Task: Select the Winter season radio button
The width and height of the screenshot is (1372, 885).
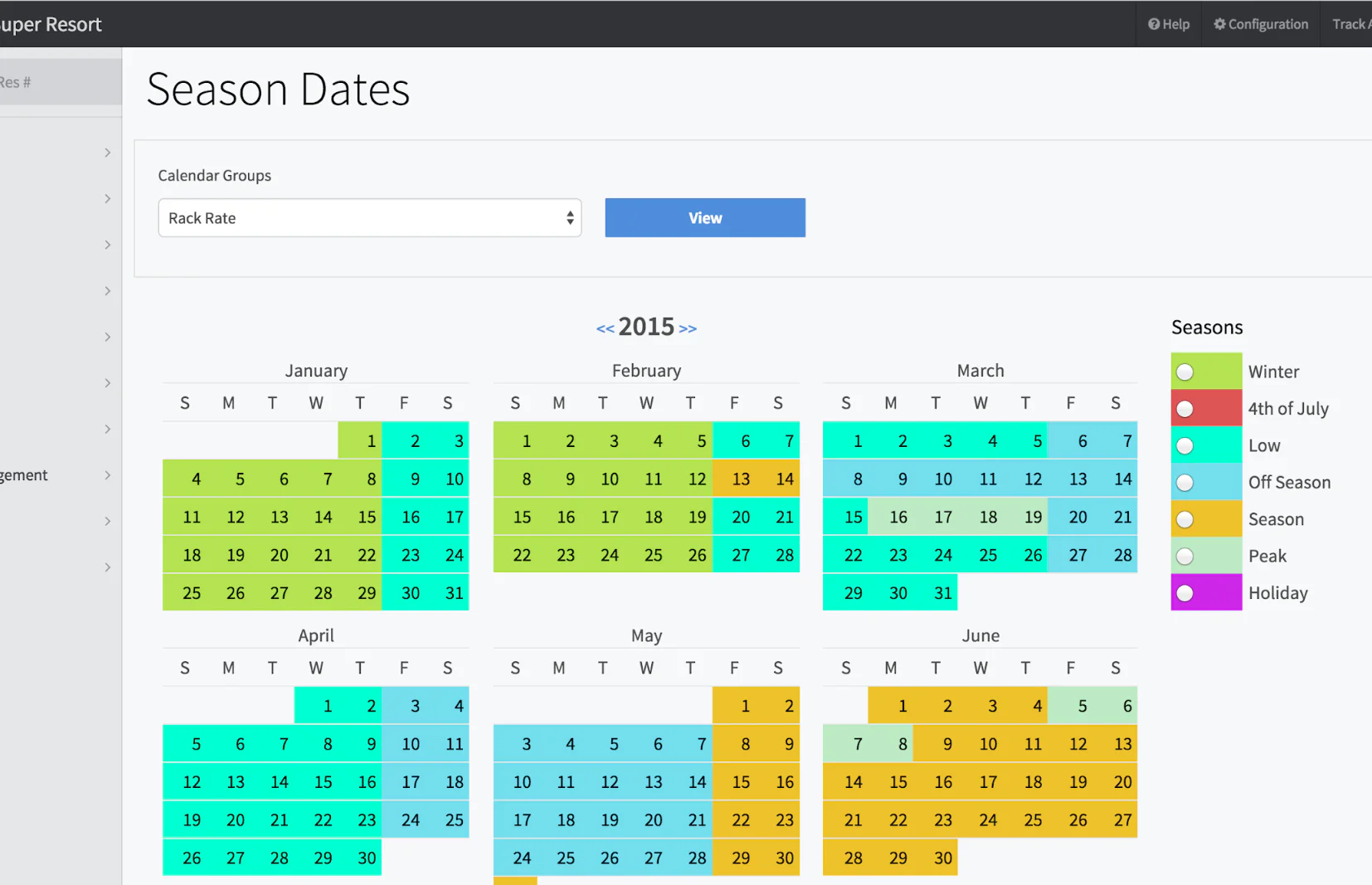Action: 1185,372
